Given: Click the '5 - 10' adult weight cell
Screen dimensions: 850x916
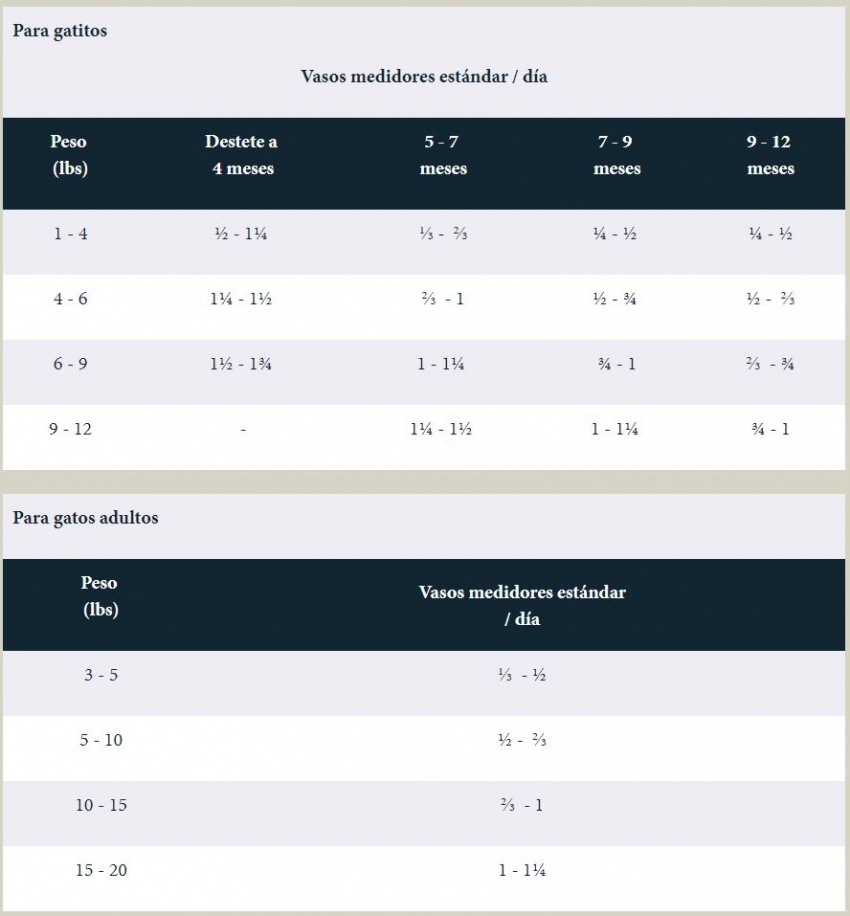Looking at the screenshot, I should coord(101,740).
